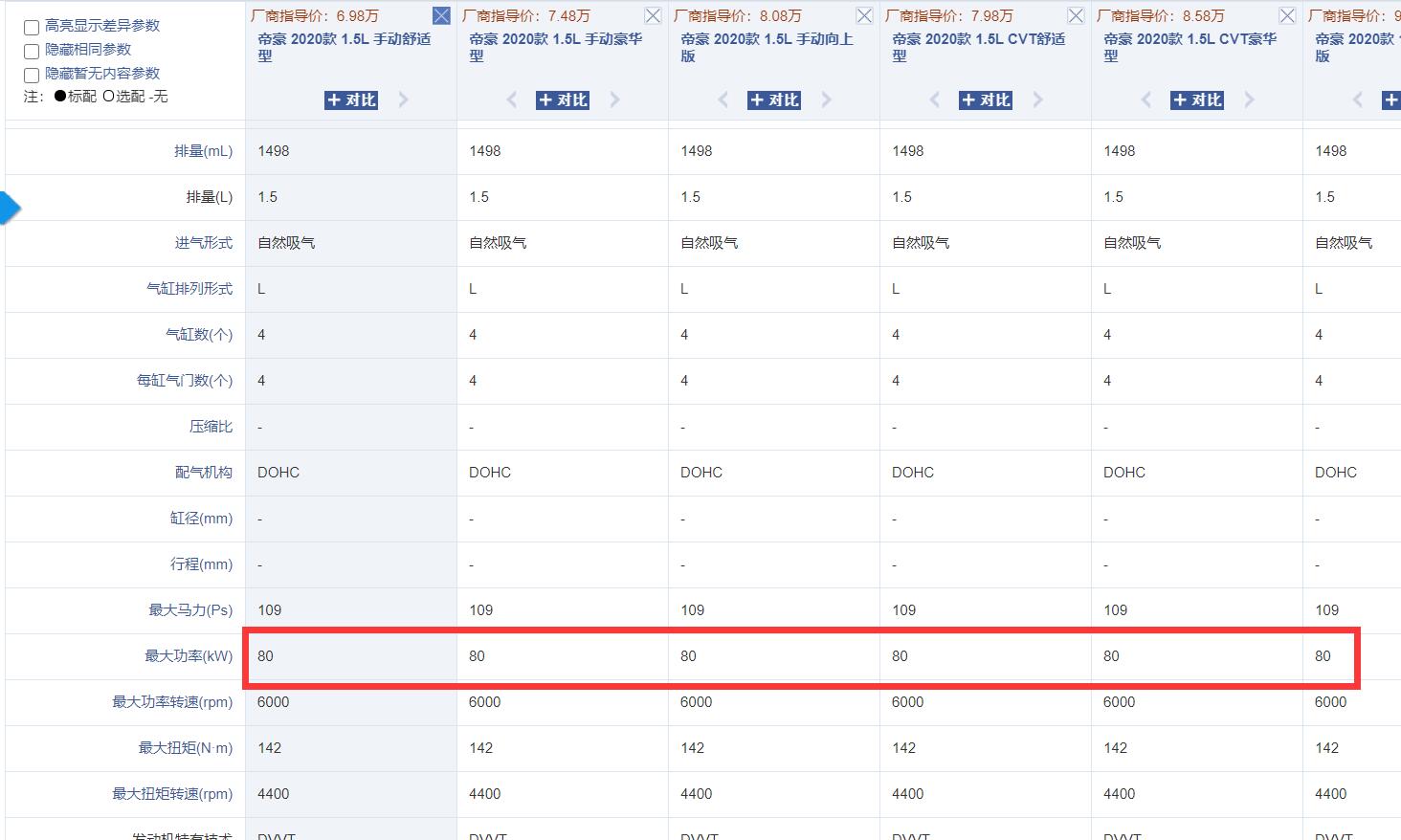Screen dimensions: 1401x840
Task: Remove the 8.58万 CVT豪华型 column
Action: coord(1287,15)
